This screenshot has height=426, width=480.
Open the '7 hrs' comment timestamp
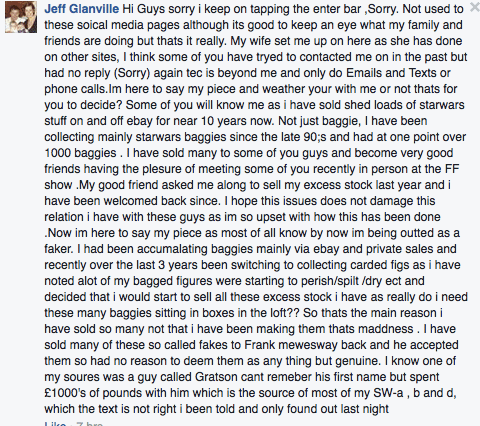point(89,423)
